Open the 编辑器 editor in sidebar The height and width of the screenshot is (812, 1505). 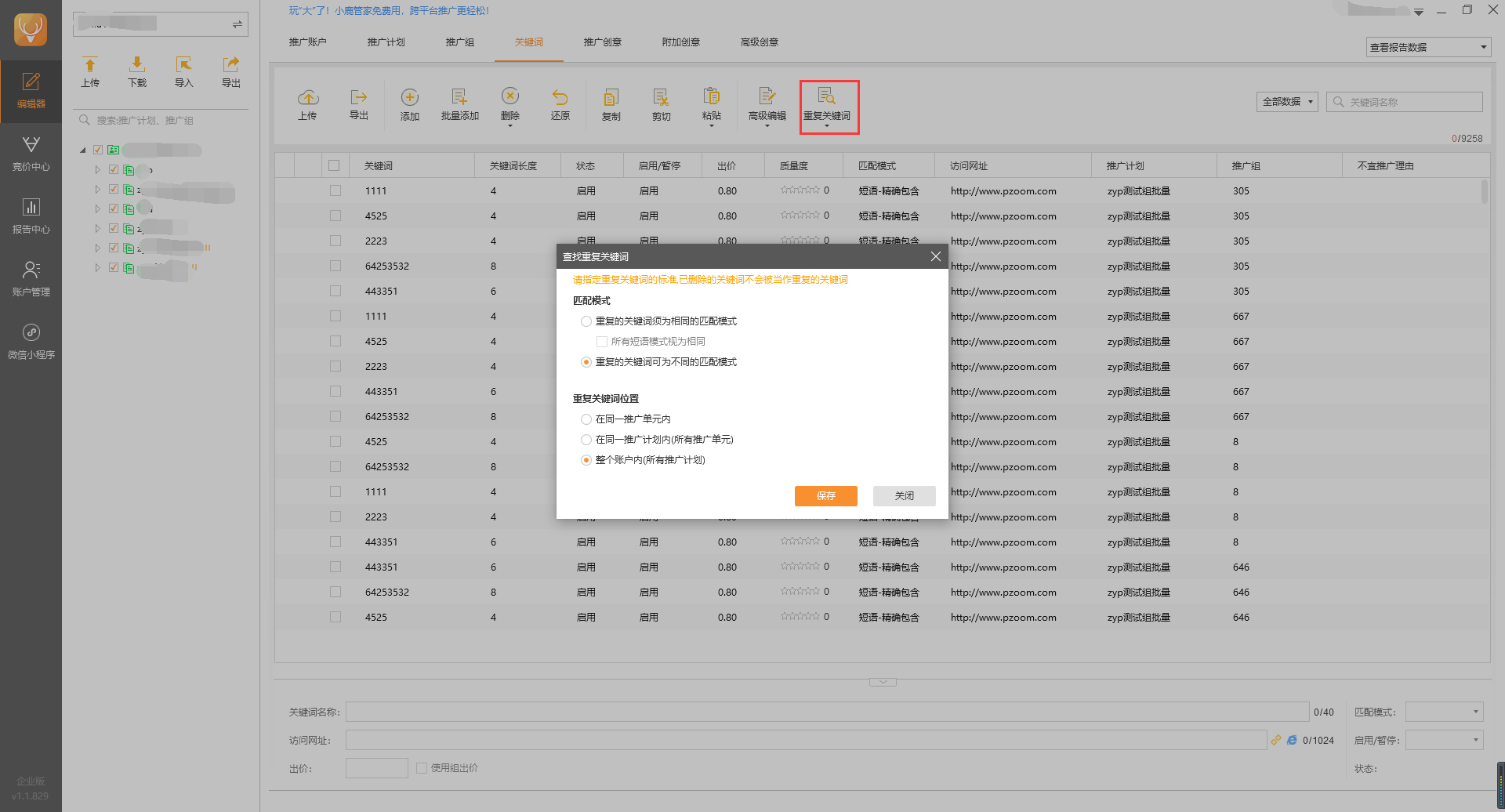(31, 91)
